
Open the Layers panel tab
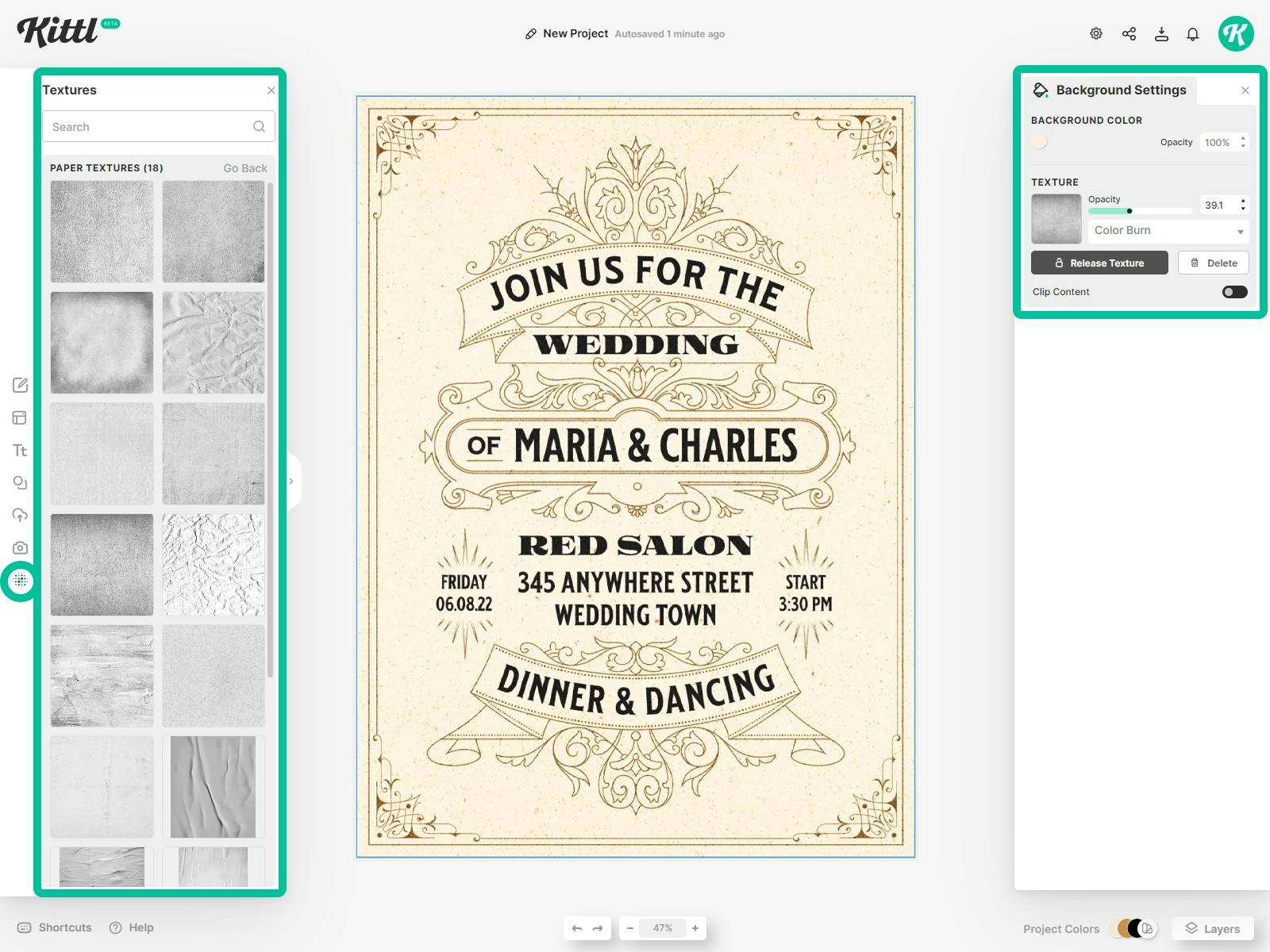click(x=1212, y=929)
